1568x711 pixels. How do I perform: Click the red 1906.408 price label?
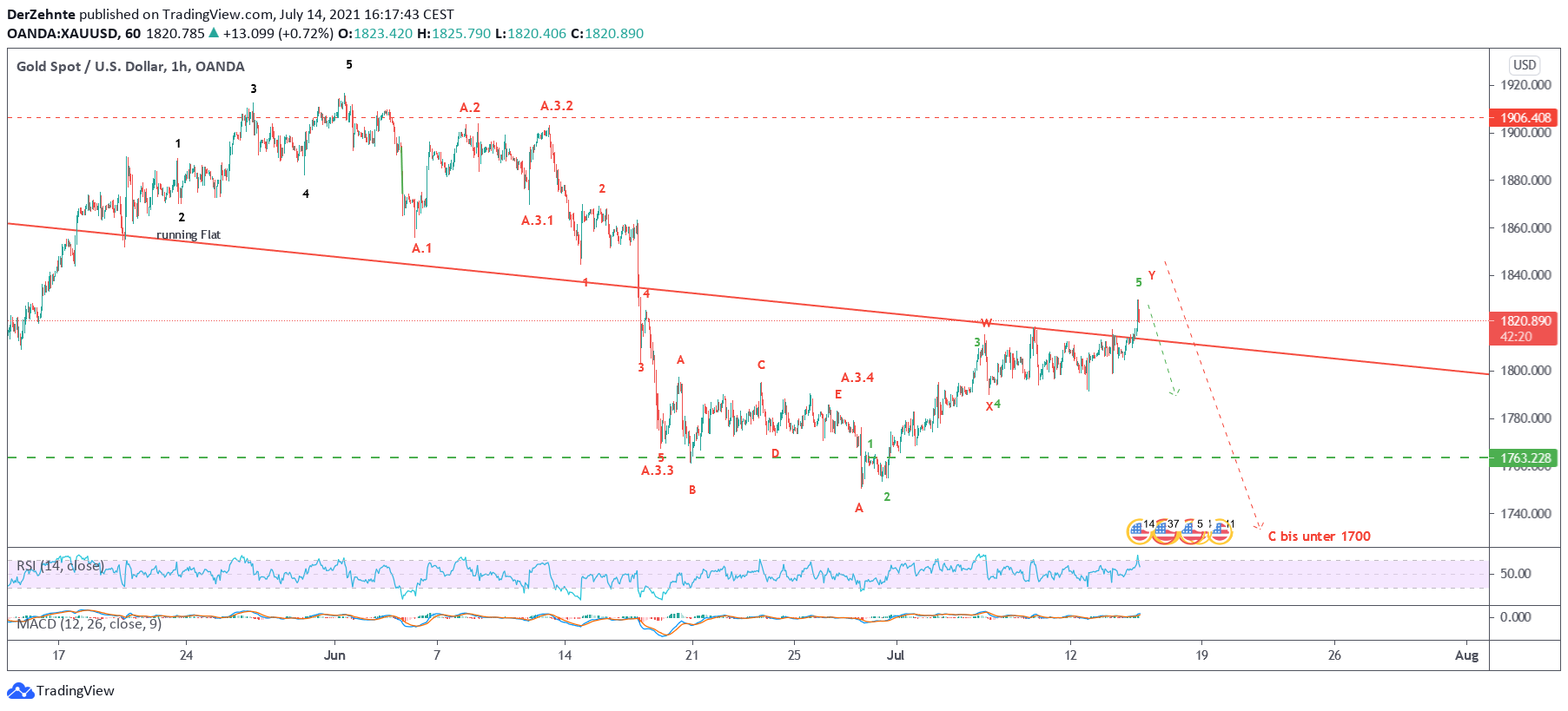point(1525,117)
